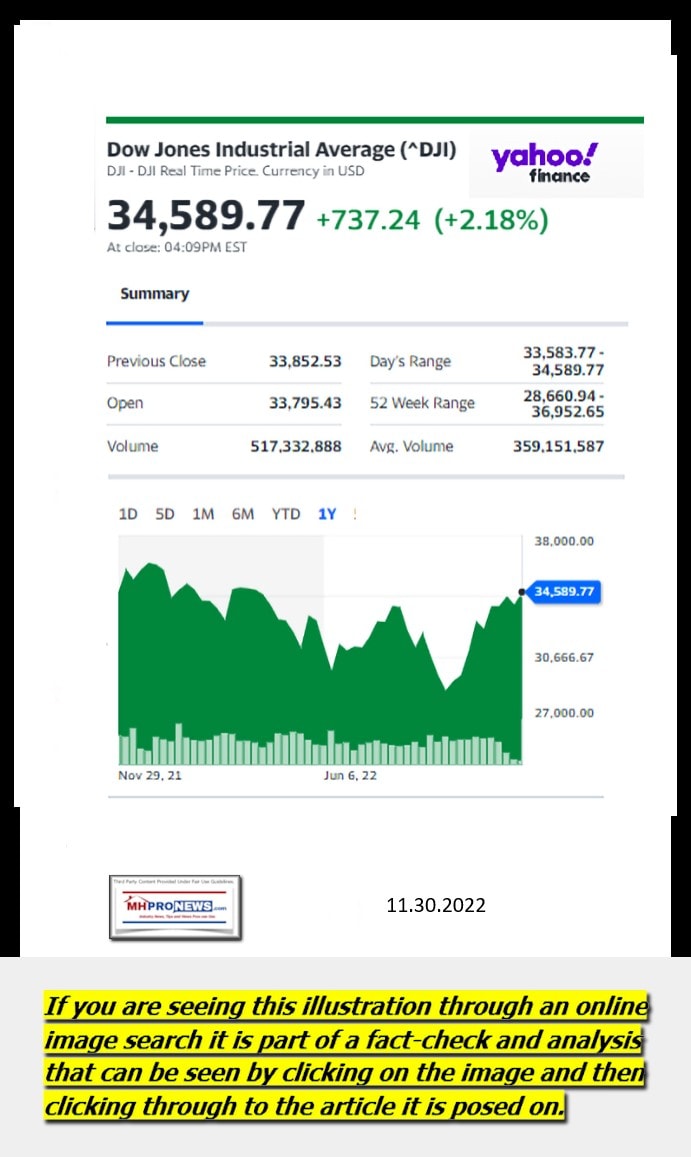The width and height of the screenshot is (691, 1157).
Task: Click the yellow highlighted fact-check notice
Action: pos(345,1055)
